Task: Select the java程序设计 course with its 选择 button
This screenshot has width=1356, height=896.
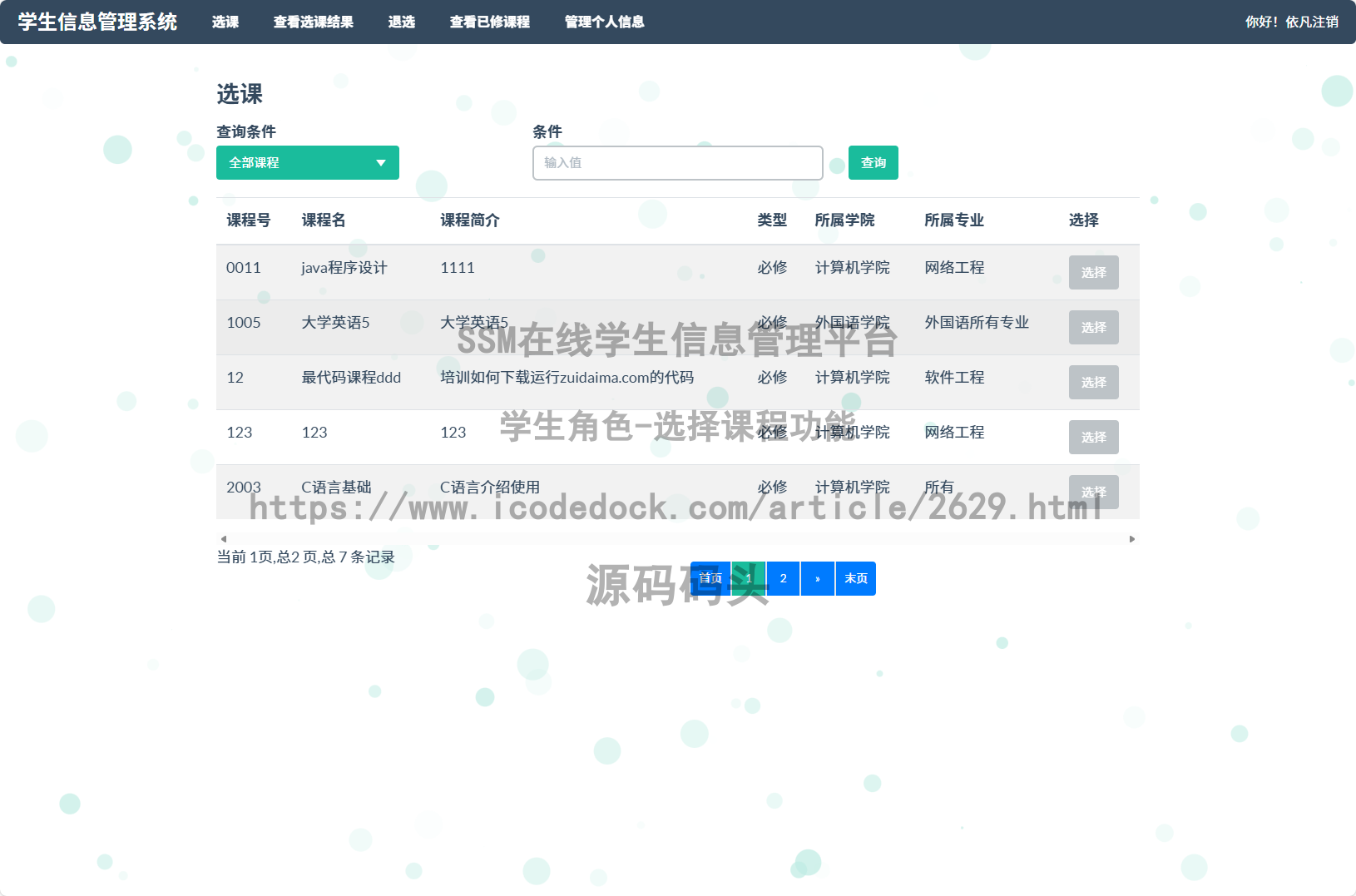Action: [x=1094, y=272]
